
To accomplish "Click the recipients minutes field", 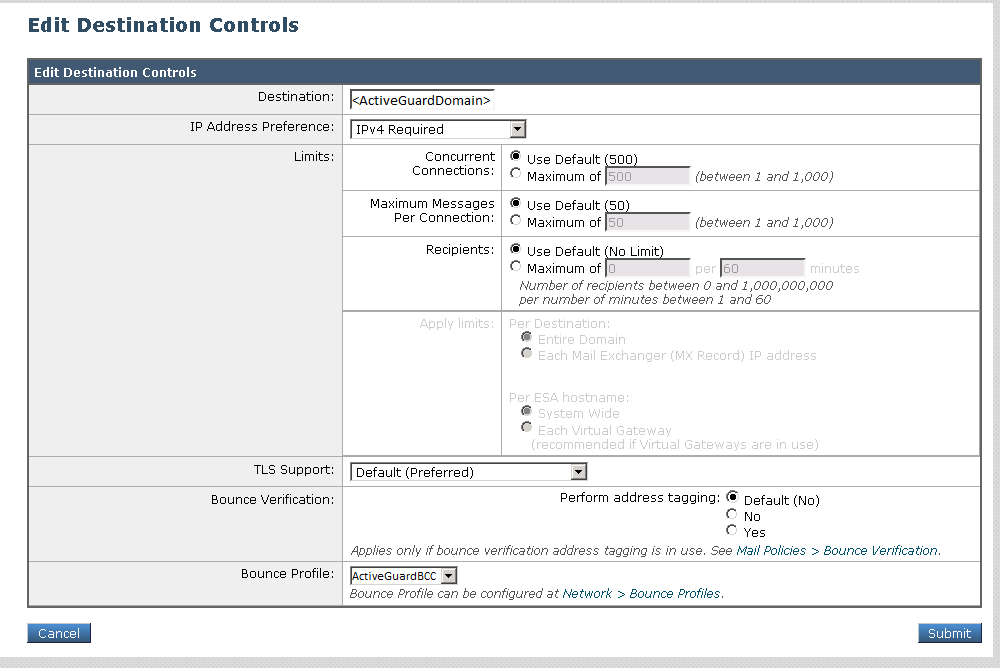I will click(x=762, y=268).
